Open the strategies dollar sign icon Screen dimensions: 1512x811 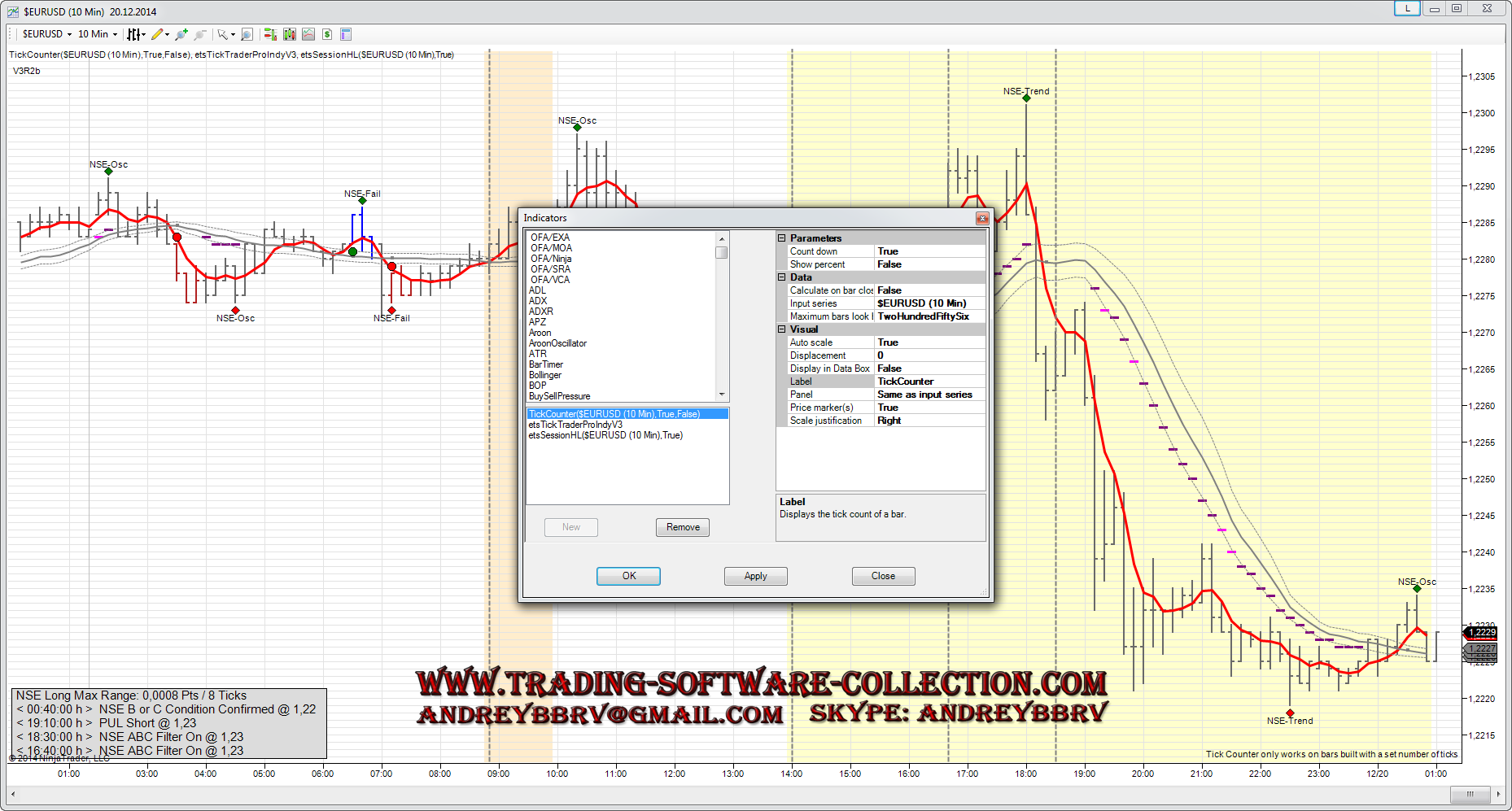(327, 34)
